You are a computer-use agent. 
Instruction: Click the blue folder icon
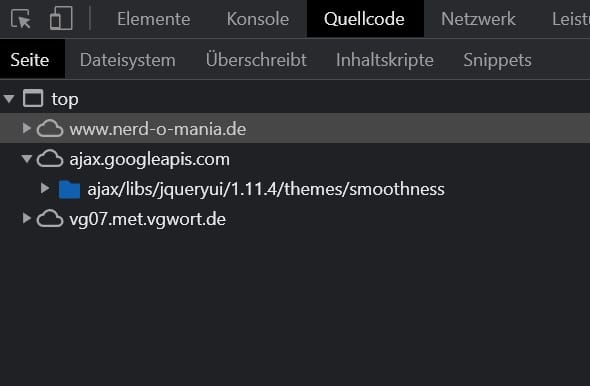point(69,189)
